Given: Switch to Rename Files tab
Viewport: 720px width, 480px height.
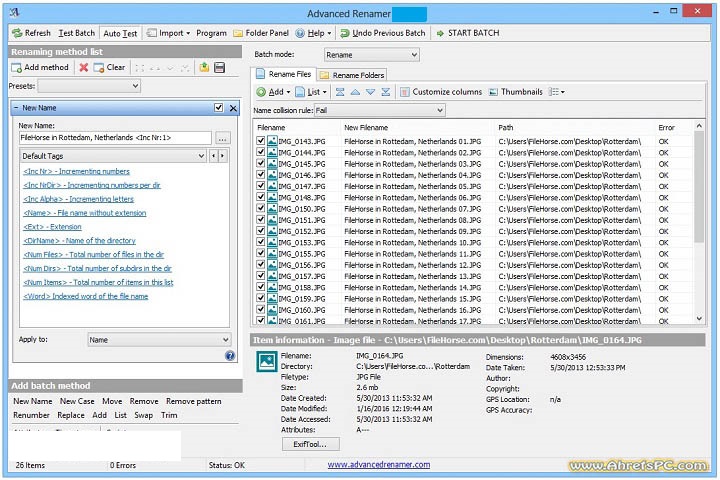Looking at the screenshot, I should point(284,74).
